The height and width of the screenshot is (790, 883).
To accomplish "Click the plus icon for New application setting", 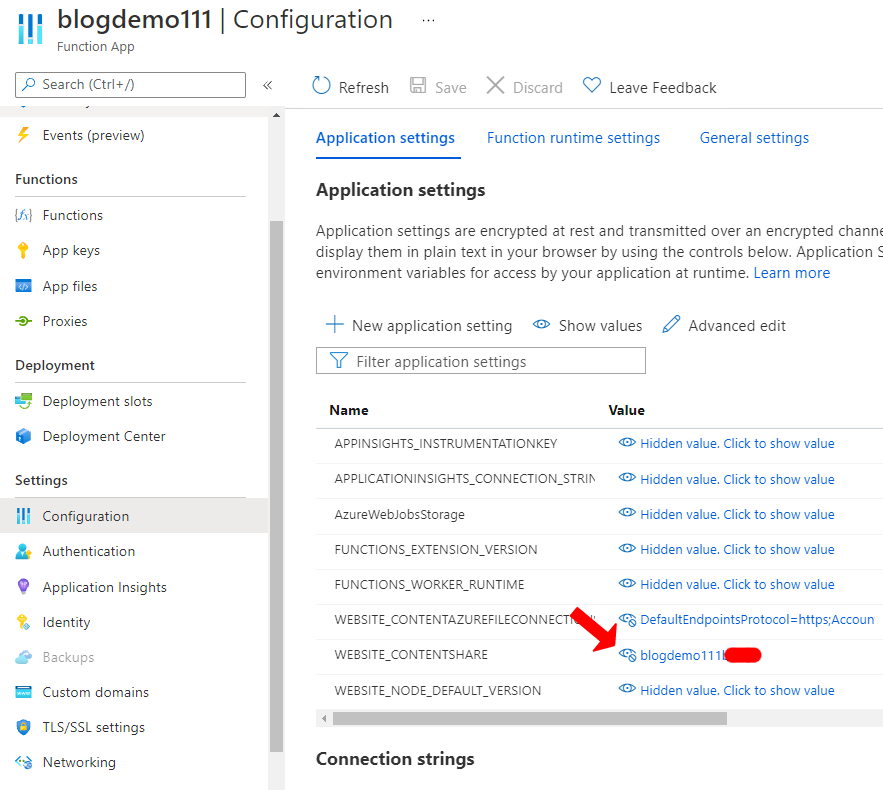I will [x=335, y=324].
